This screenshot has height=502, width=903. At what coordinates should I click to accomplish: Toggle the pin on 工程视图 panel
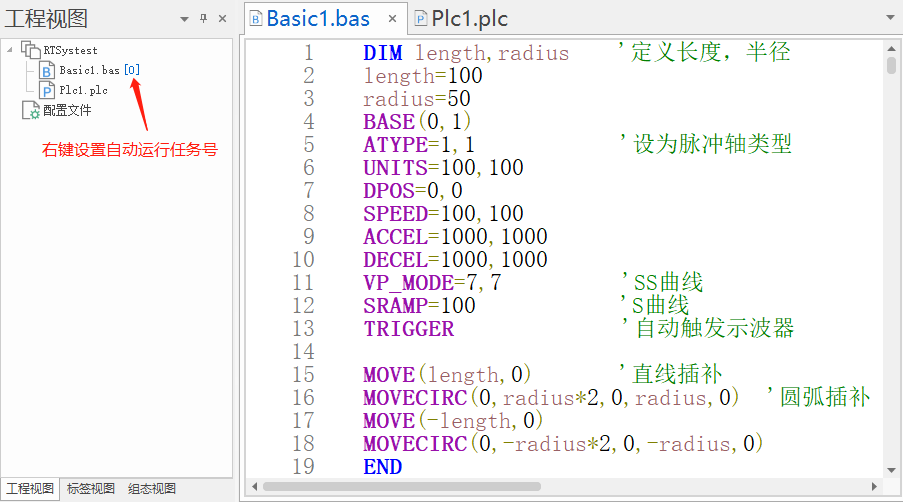tap(203, 18)
